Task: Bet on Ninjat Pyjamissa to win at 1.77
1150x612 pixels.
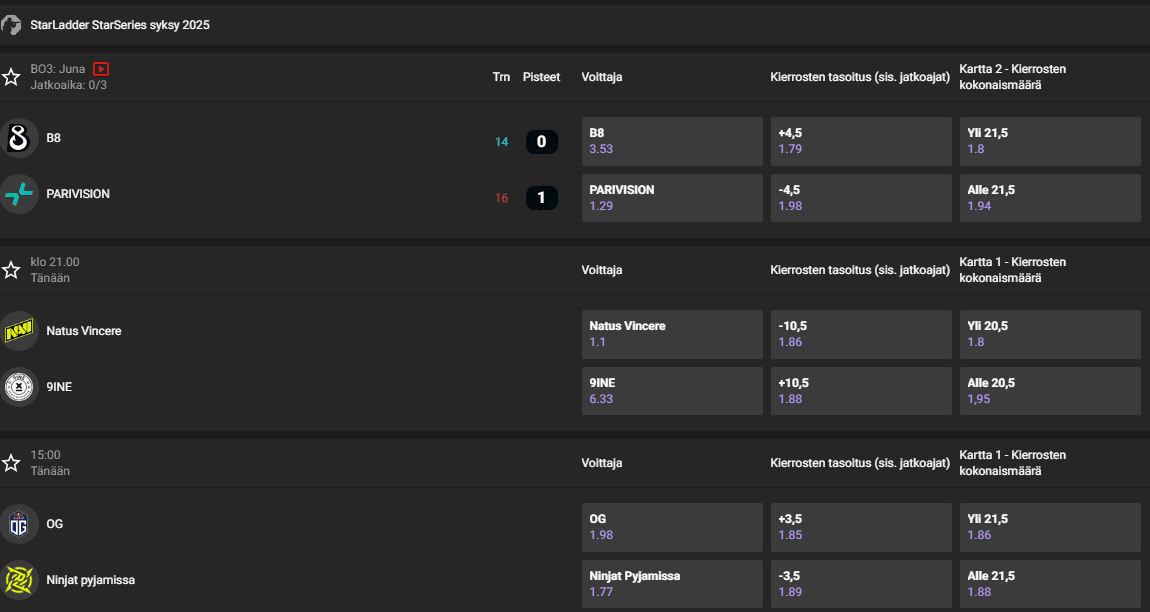Action: [672, 583]
